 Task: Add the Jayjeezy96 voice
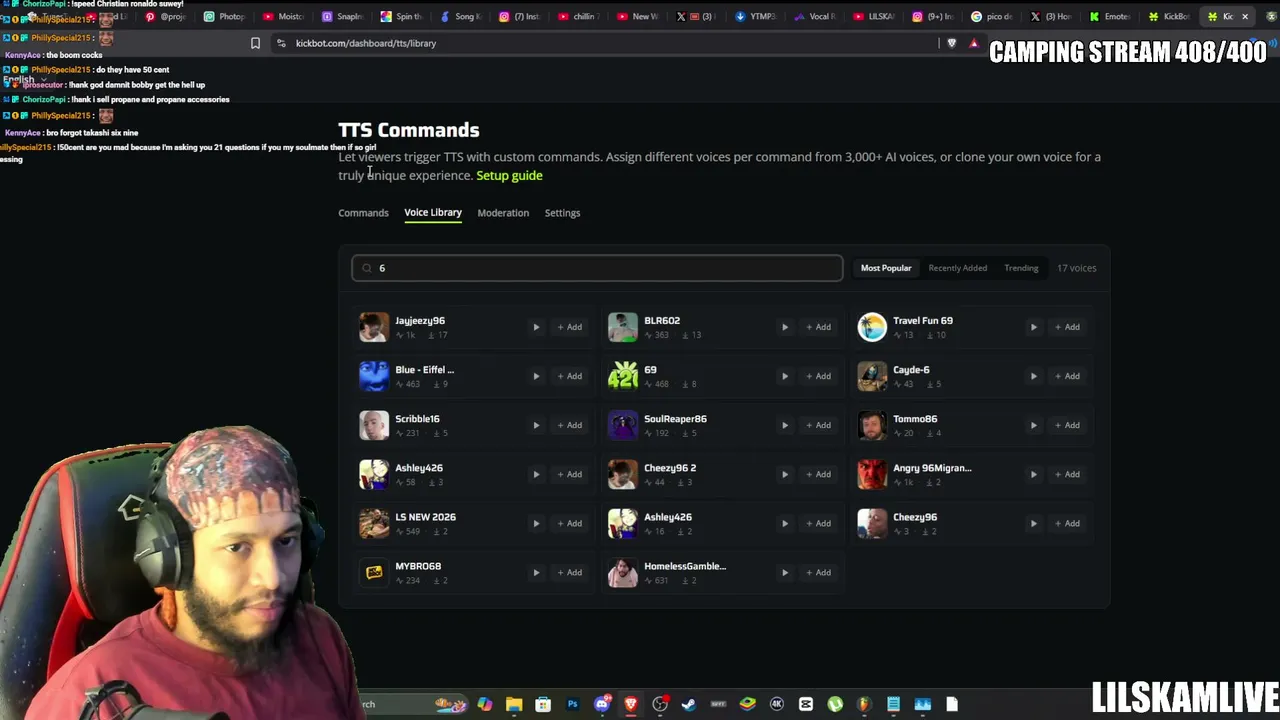[569, 327]
